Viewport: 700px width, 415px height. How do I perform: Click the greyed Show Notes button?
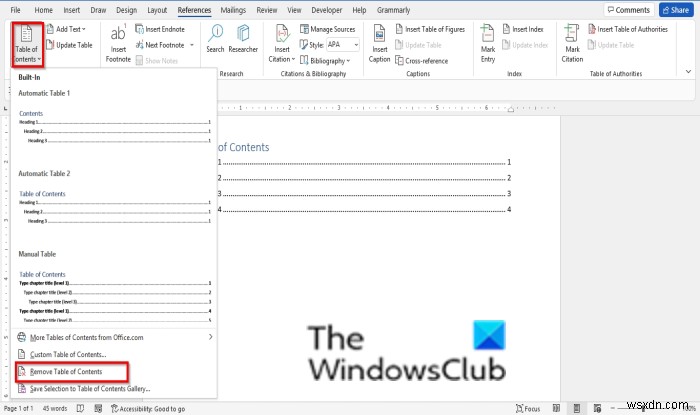coord(157,61)
